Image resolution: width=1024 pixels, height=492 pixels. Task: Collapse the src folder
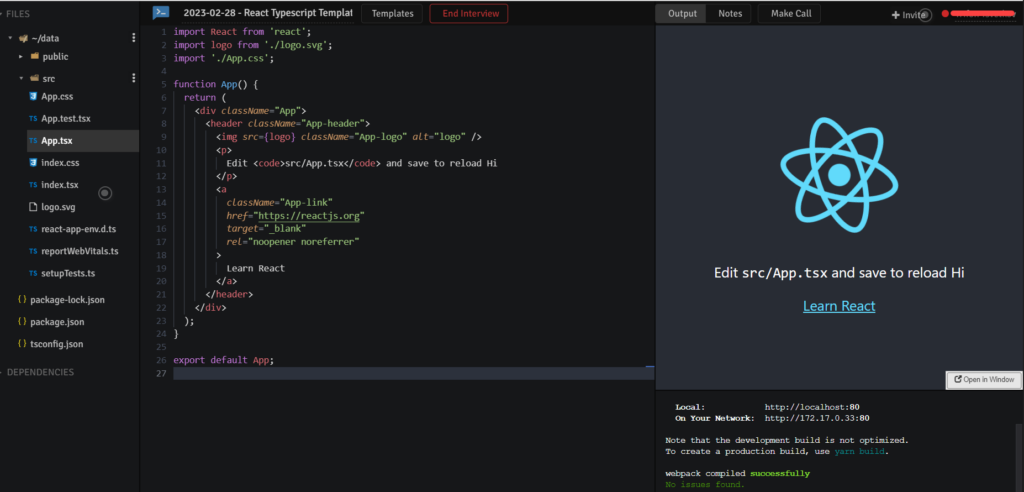[21, 78]
